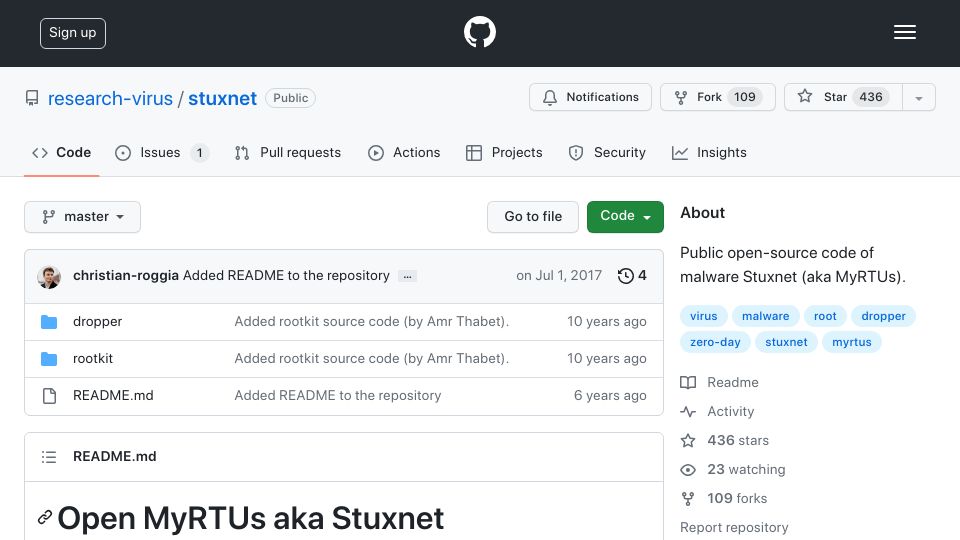This screenshot has width=960, height=540.
Task: Click the README.md header title
Action: tap(114, 457)
